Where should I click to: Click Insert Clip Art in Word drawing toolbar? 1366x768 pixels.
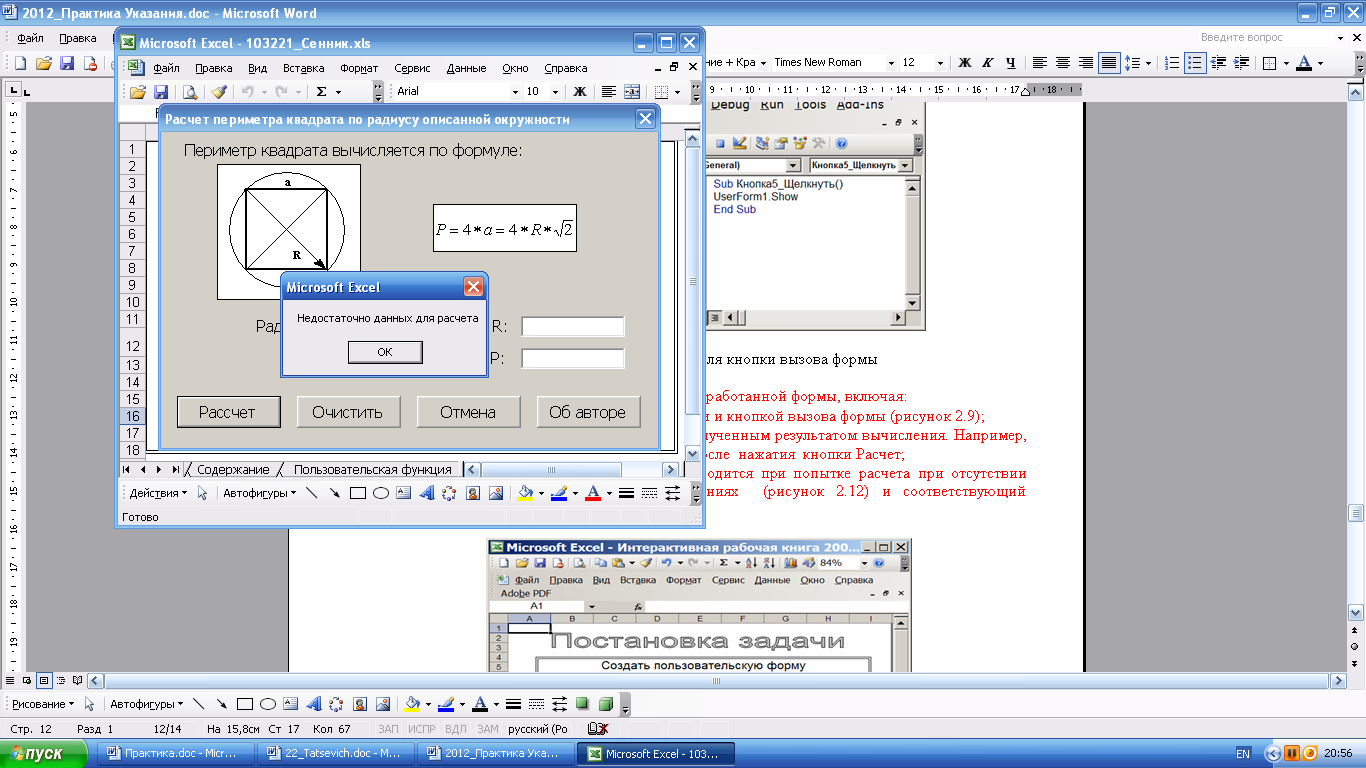(359, 704)
